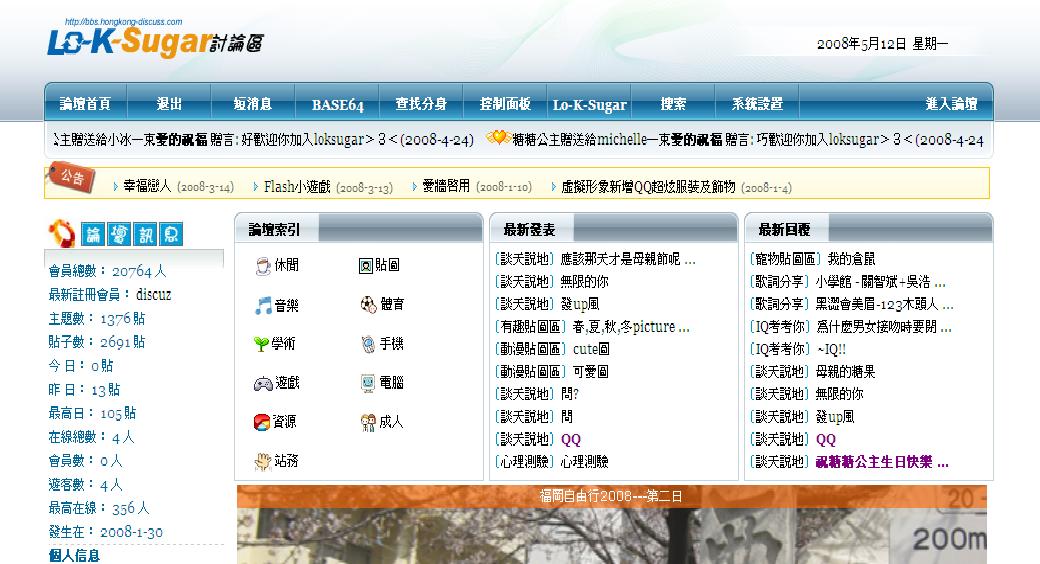Click the date 2008年5月12日 星期一

click(x=882, y=44)
